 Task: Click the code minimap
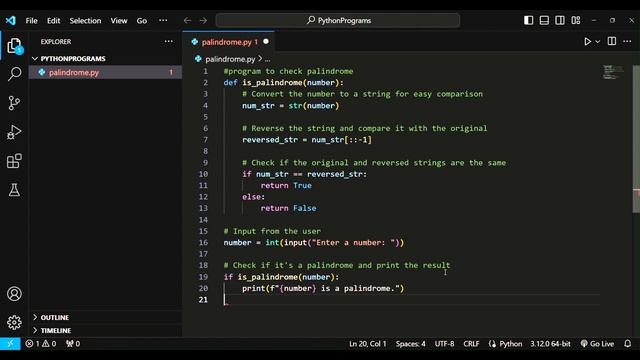pyautogui.click(x=613, y=72)
